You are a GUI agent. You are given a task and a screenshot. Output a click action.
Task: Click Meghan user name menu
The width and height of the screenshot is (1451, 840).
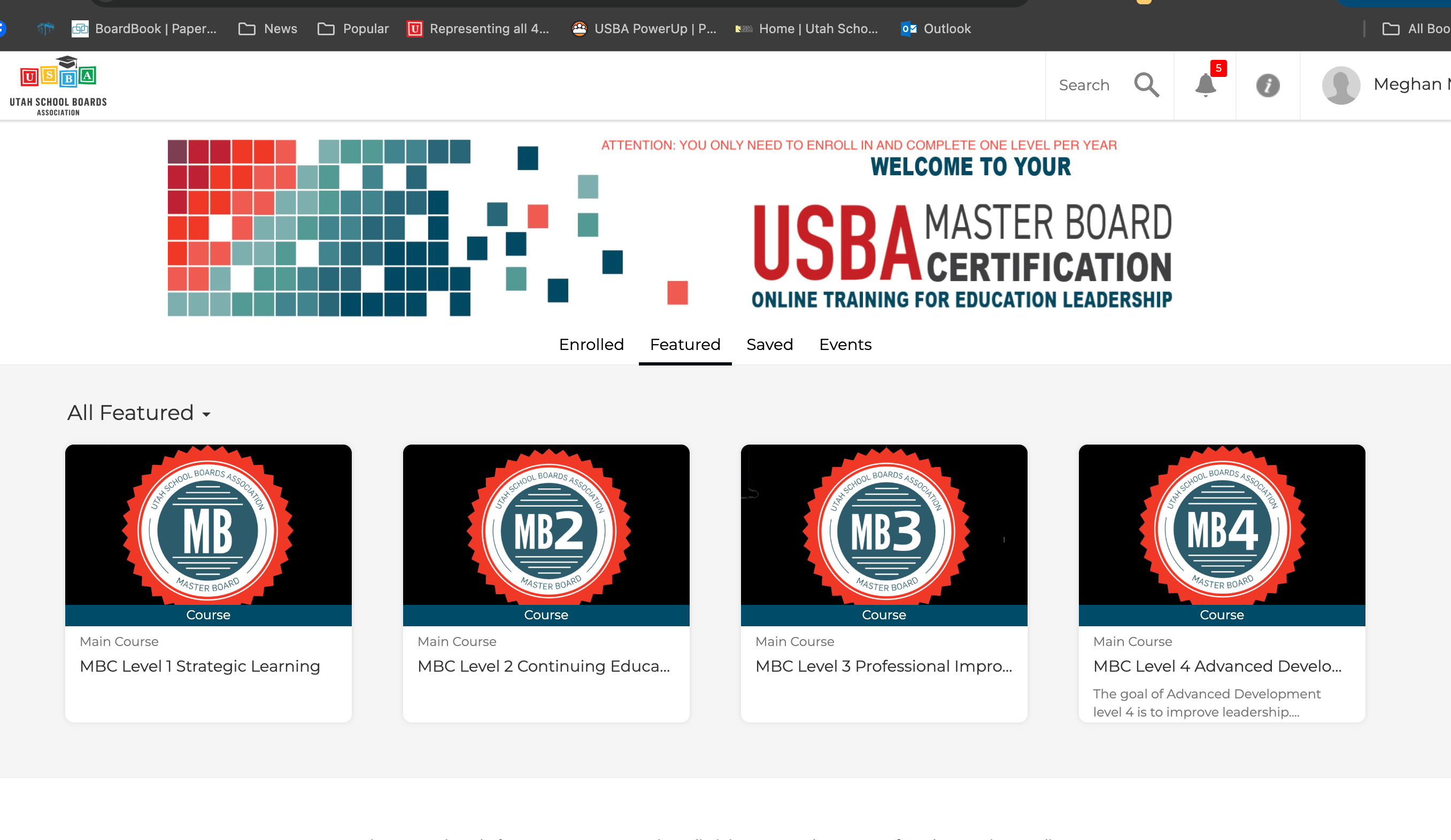(x=1412, y=84)
